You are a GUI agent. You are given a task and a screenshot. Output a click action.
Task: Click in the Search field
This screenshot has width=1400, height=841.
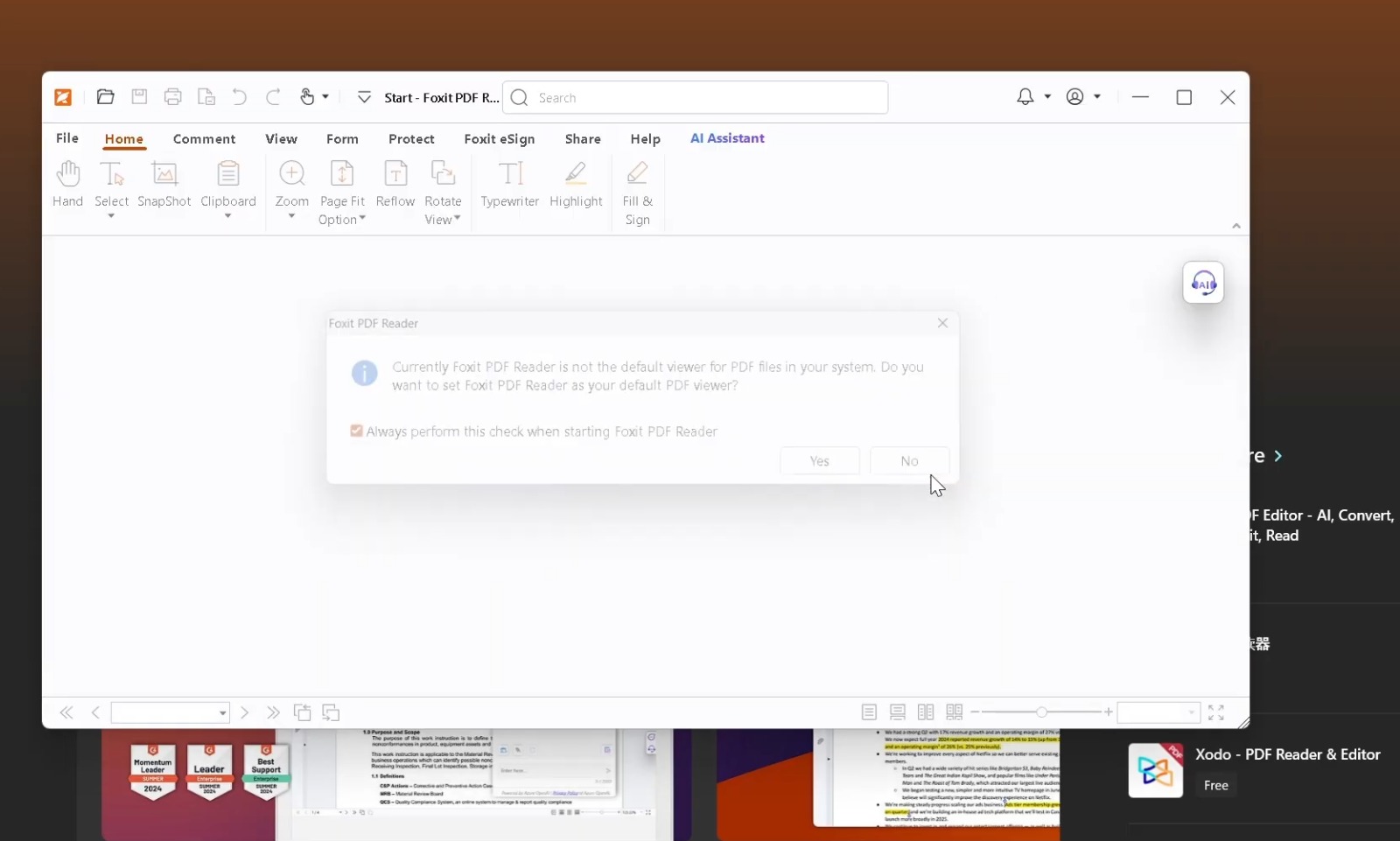(696, 97)
